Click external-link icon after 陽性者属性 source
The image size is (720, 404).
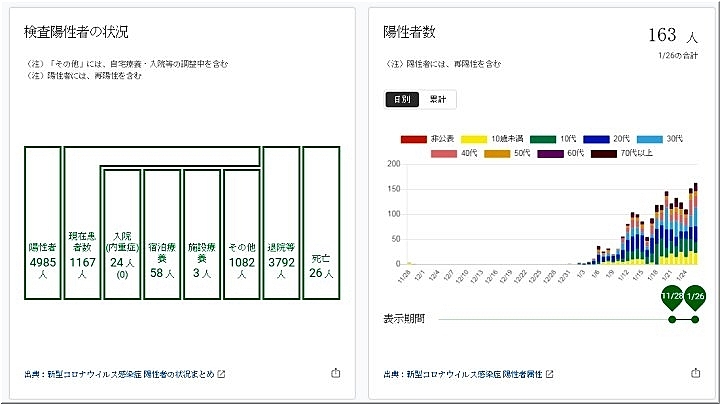[x=549, y=375]
